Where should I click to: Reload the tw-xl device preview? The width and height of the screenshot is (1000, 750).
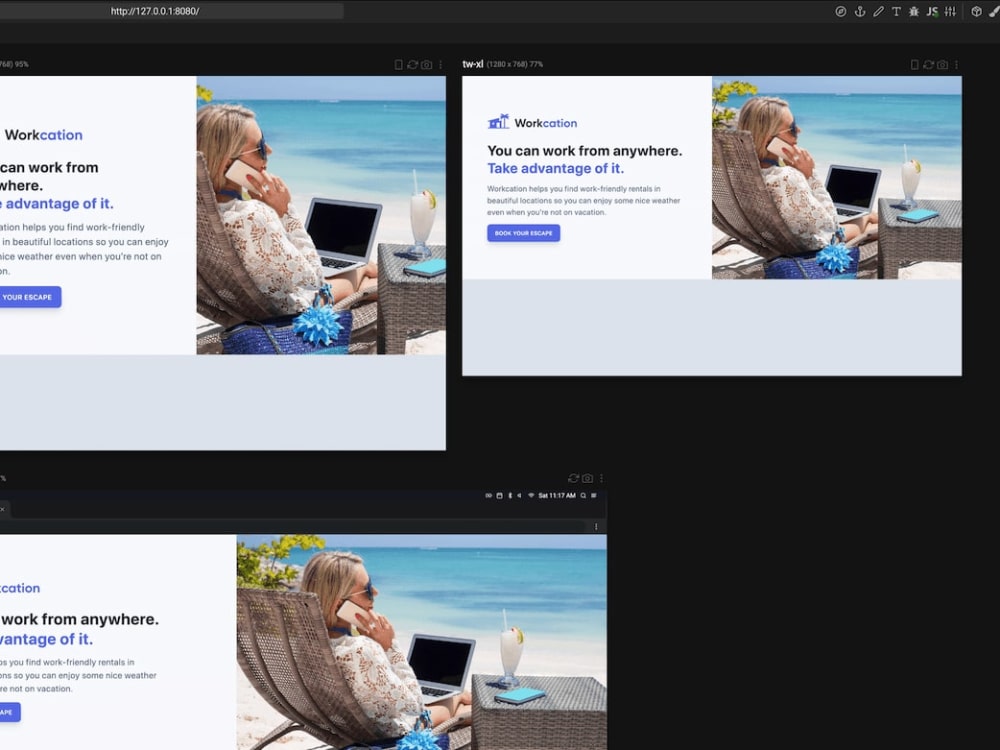[x=929, y=64]
